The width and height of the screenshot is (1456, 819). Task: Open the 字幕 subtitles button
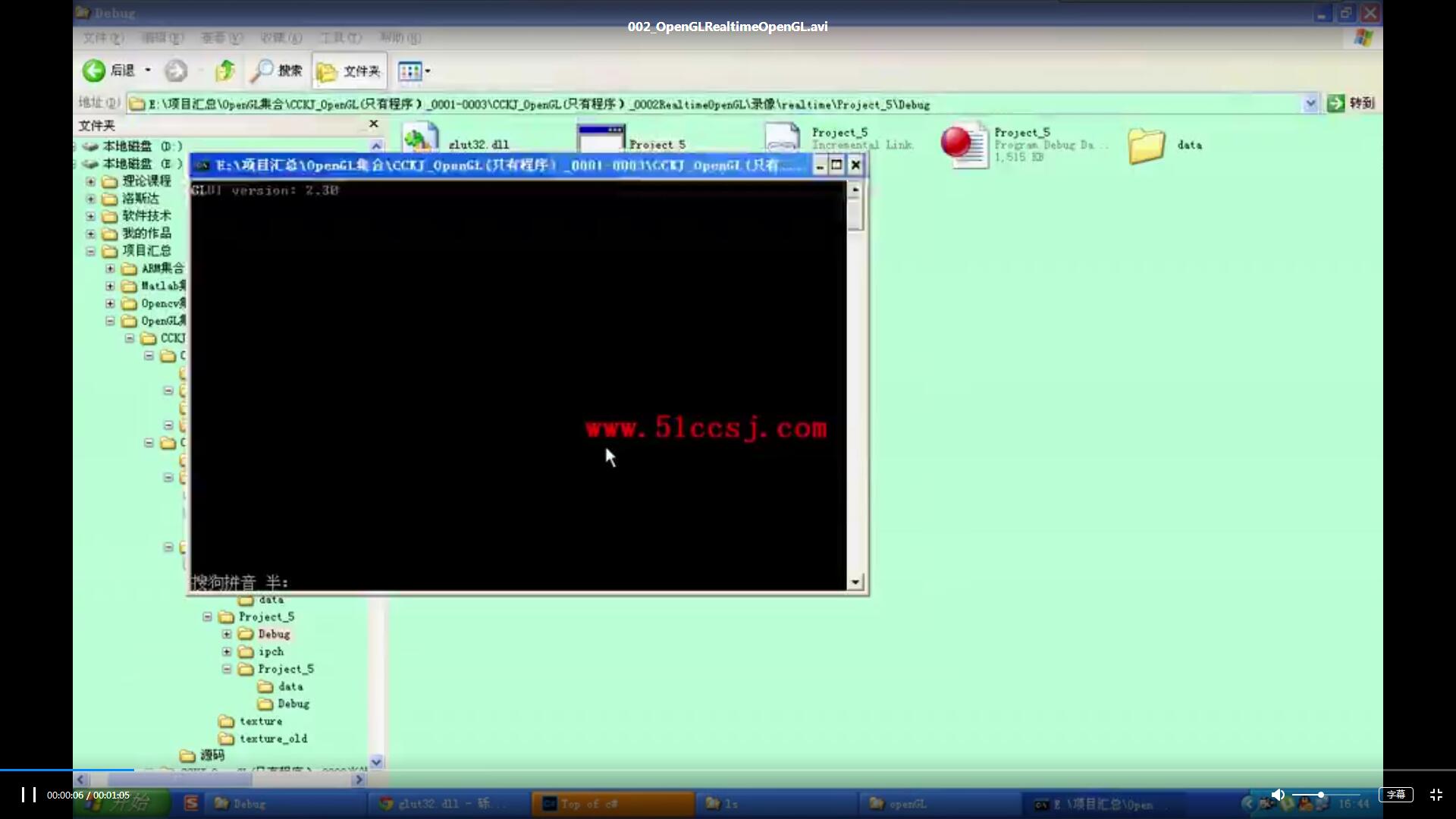point(1395,795)
